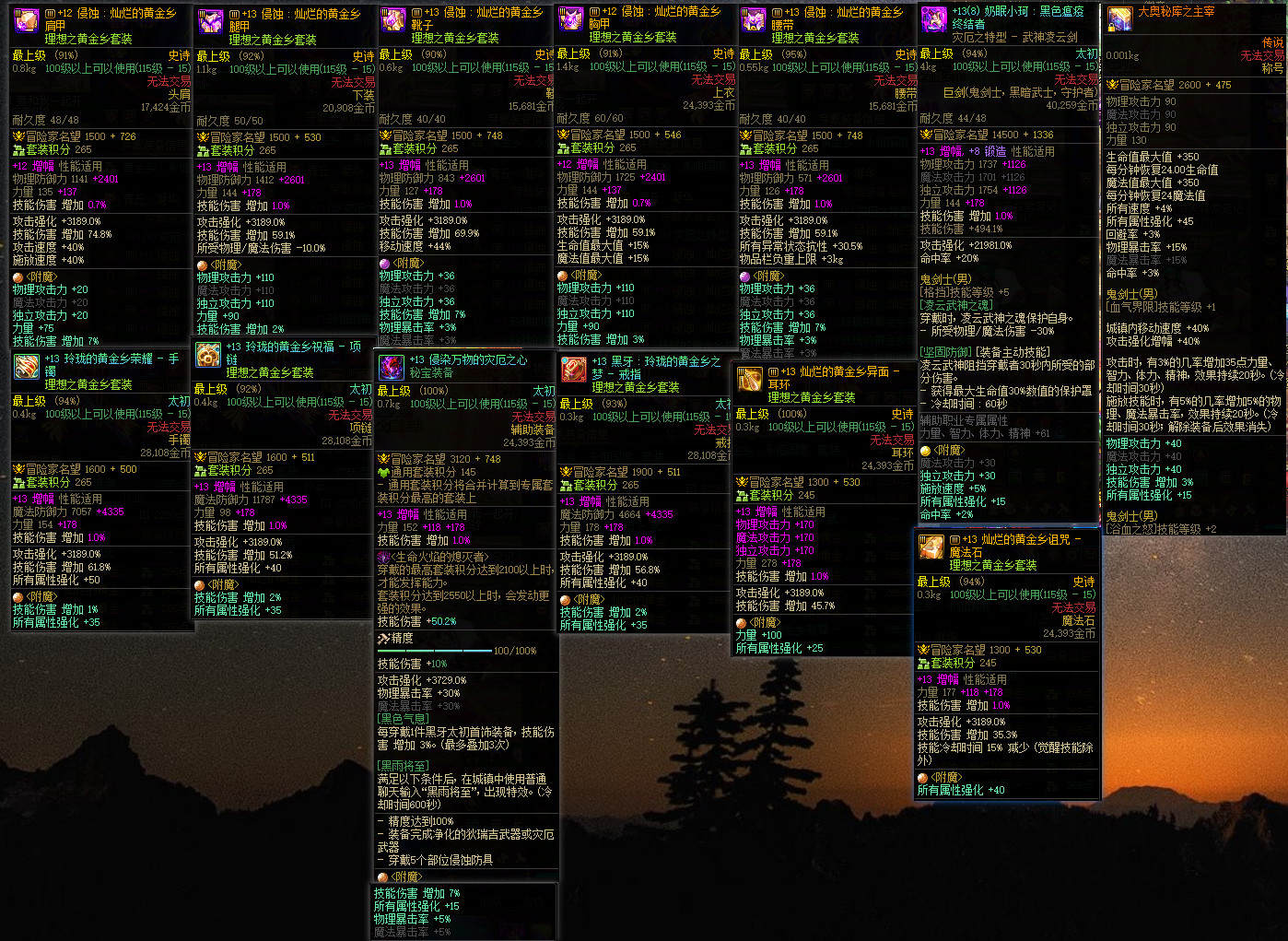Image resolution: width=1288 pixels, height=941 pixels.
Task: Click the text 耐久度 50/50
Action: pyautogui.click(x=229, y=121)
